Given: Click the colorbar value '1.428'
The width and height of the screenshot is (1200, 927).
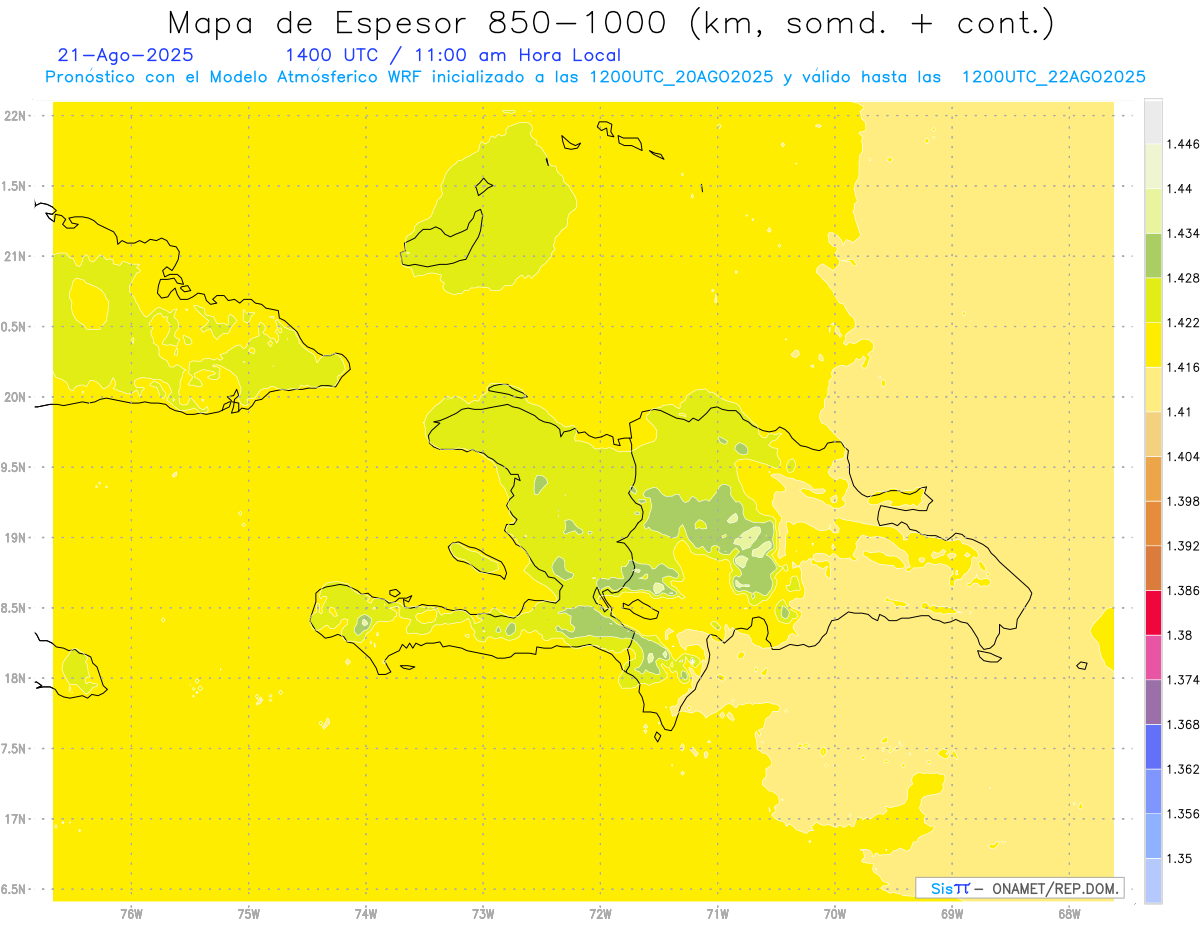Looking at the screenshot, I should (1185, 278).
